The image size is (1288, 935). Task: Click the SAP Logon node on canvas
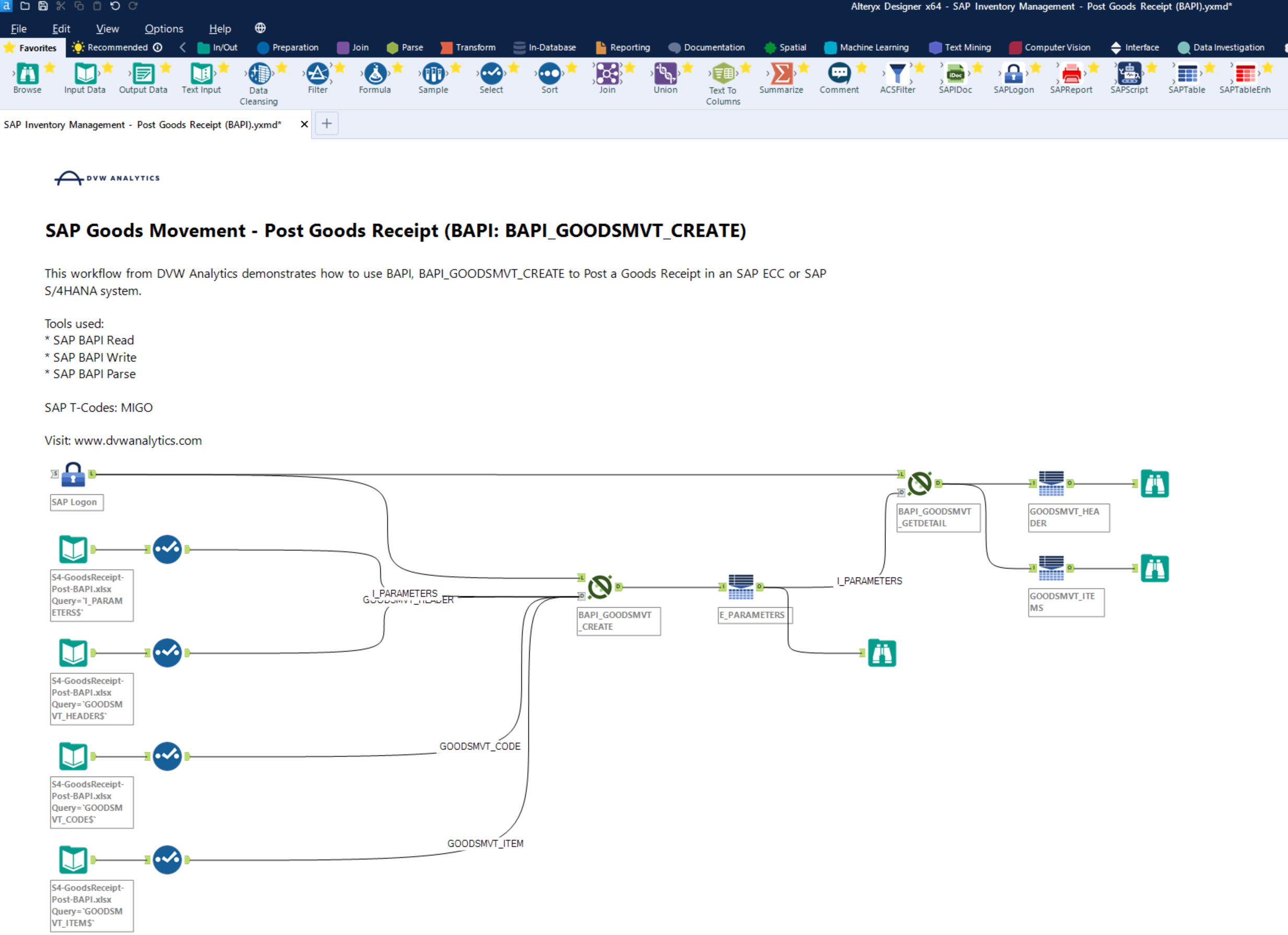click(x=73, y=475)
